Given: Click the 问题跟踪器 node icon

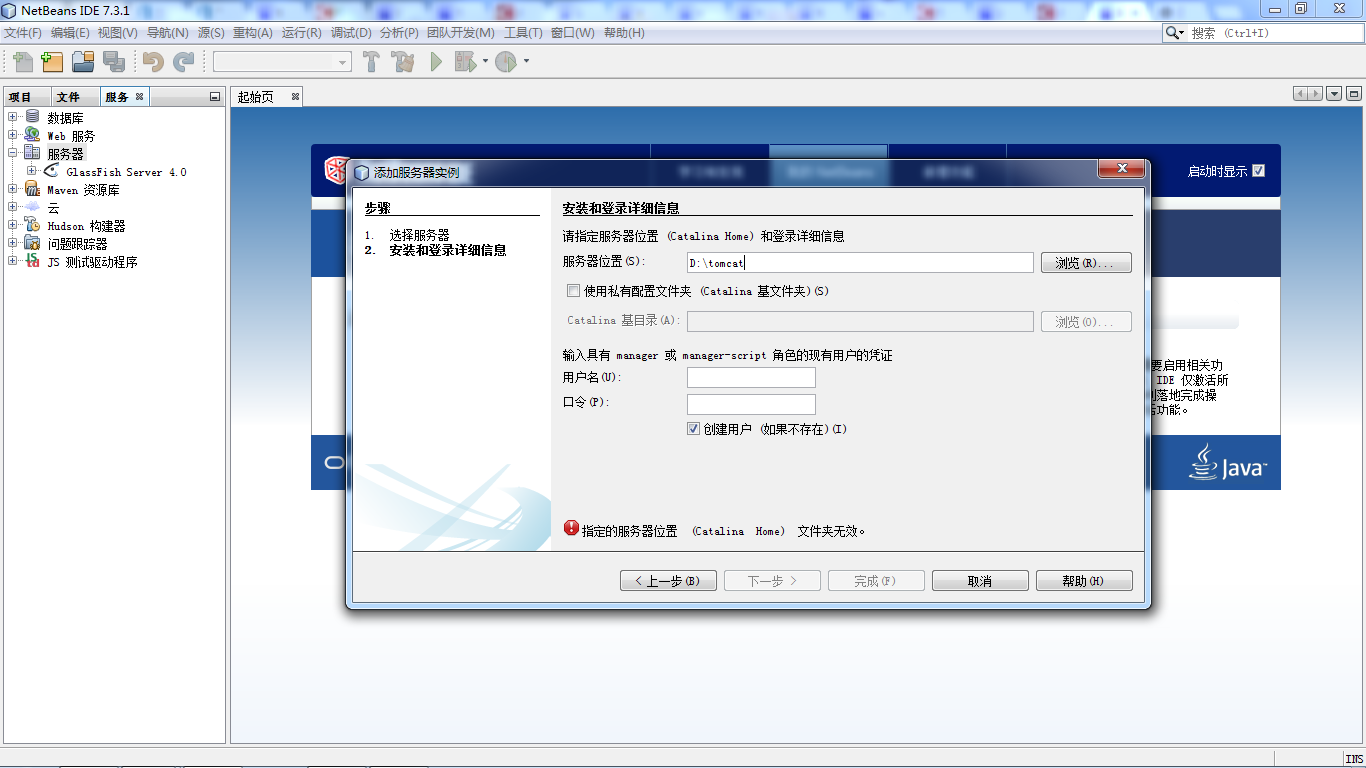Looking at the screenshot, I should pos(32,243).
